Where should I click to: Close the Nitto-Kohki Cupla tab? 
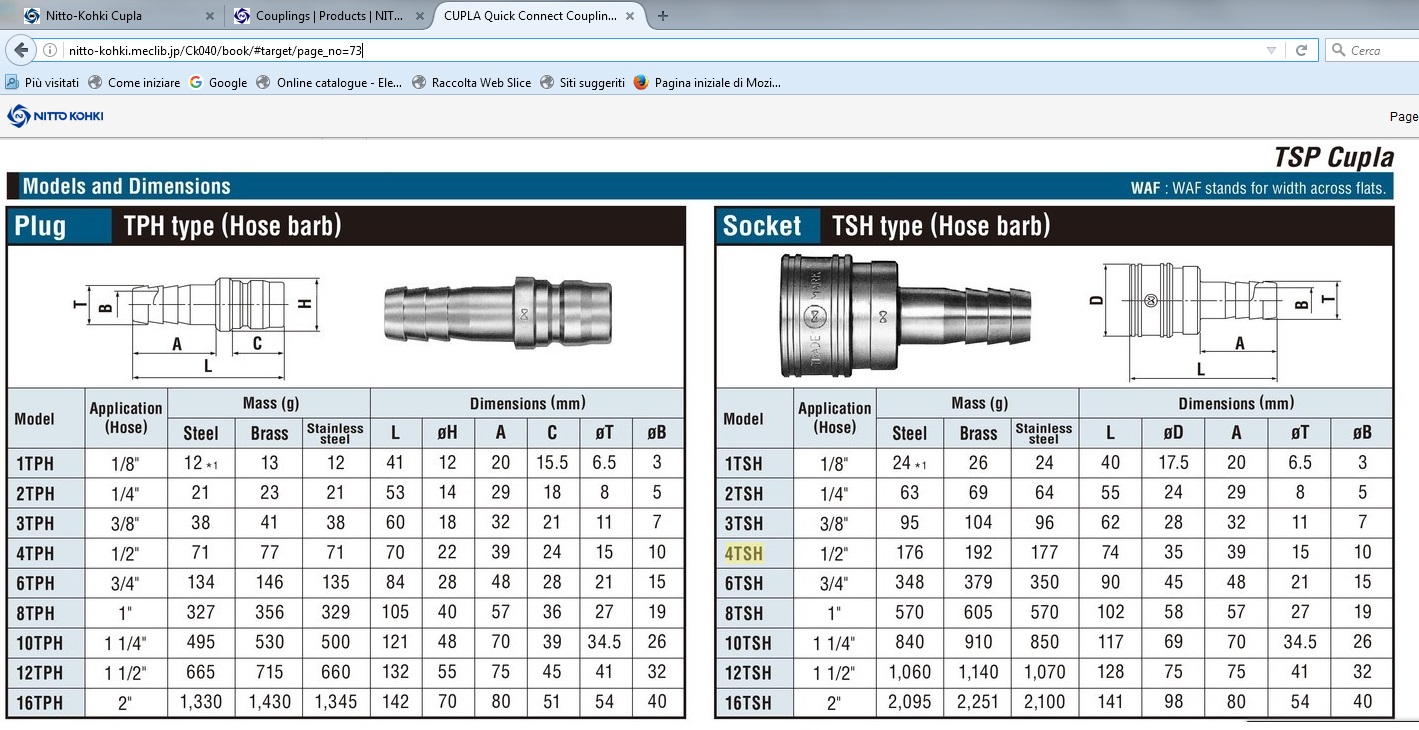coord(209,16)
